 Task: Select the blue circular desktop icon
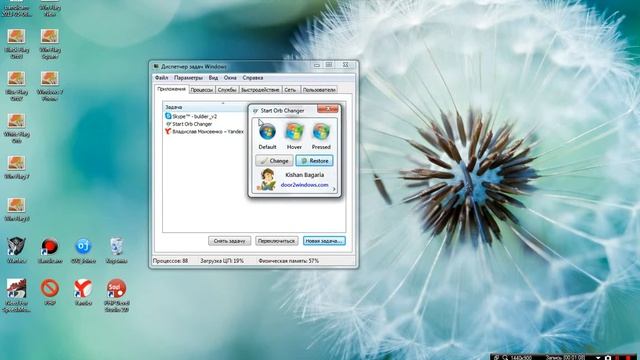click(83, 250)
